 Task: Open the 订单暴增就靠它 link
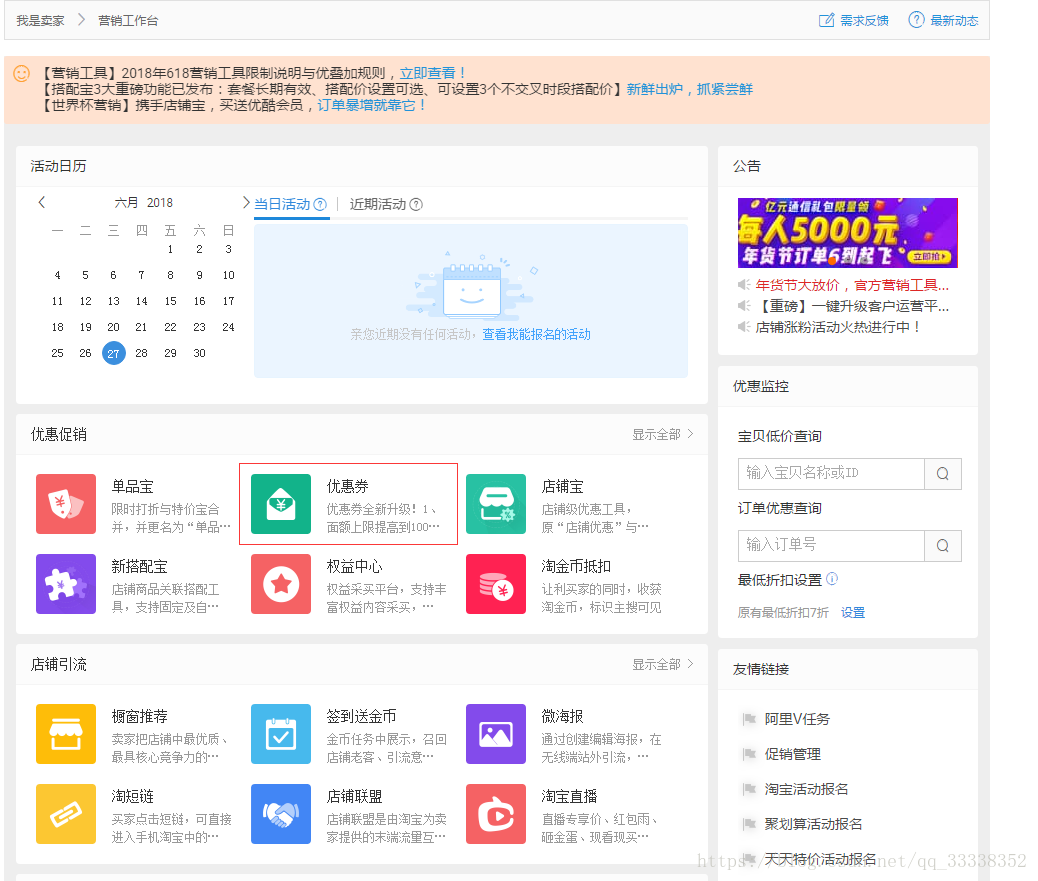(x=372, y=105)
